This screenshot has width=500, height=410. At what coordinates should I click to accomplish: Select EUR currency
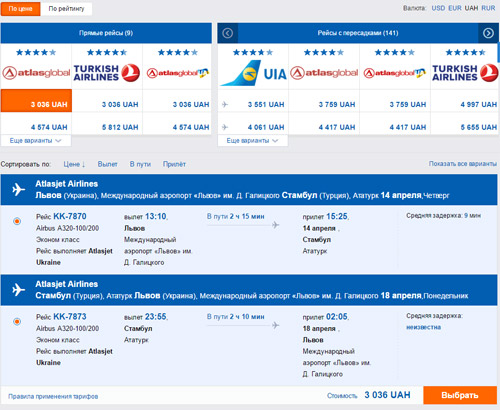click(455, 8)
